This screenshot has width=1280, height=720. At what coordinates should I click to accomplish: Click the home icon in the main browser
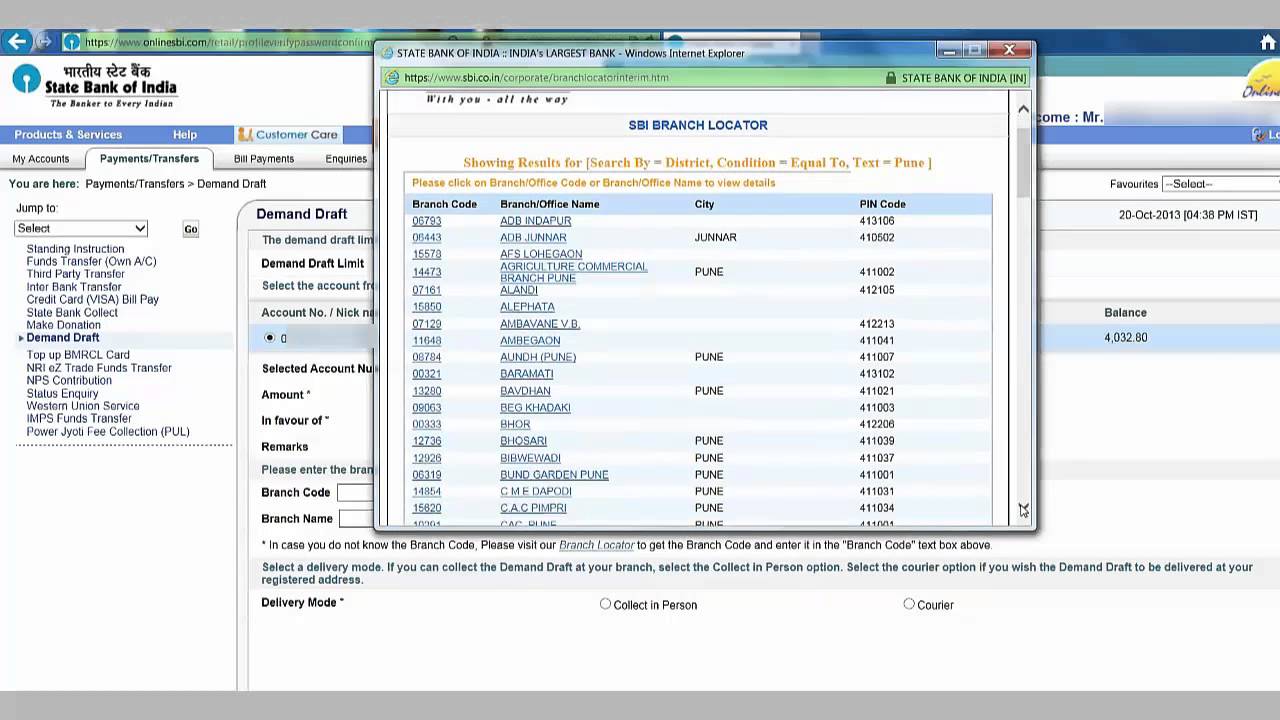(1268, 42)
